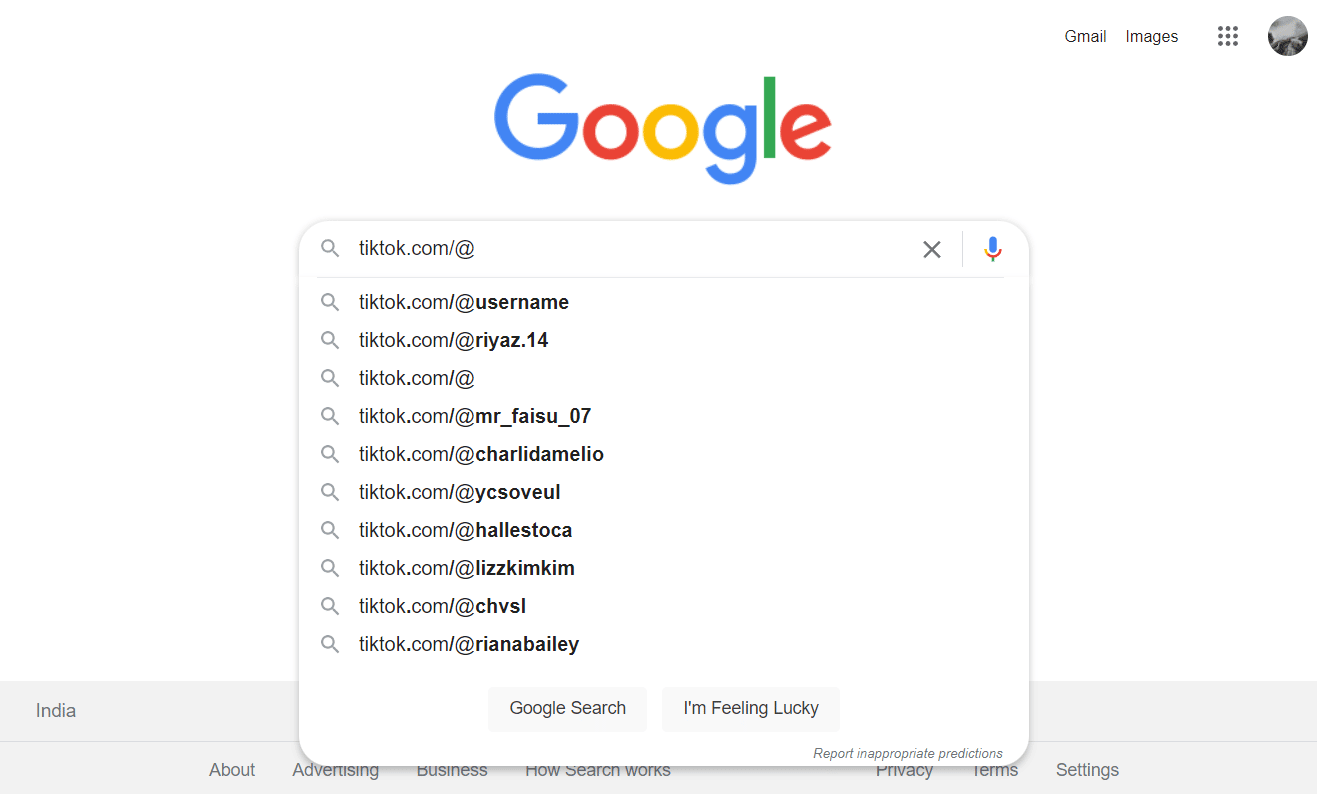This screenshot has width=1317, height=794.
Task: Choose the tiktok.com/@mr_faisu_07 suggestion
Action: click(664, 416)
